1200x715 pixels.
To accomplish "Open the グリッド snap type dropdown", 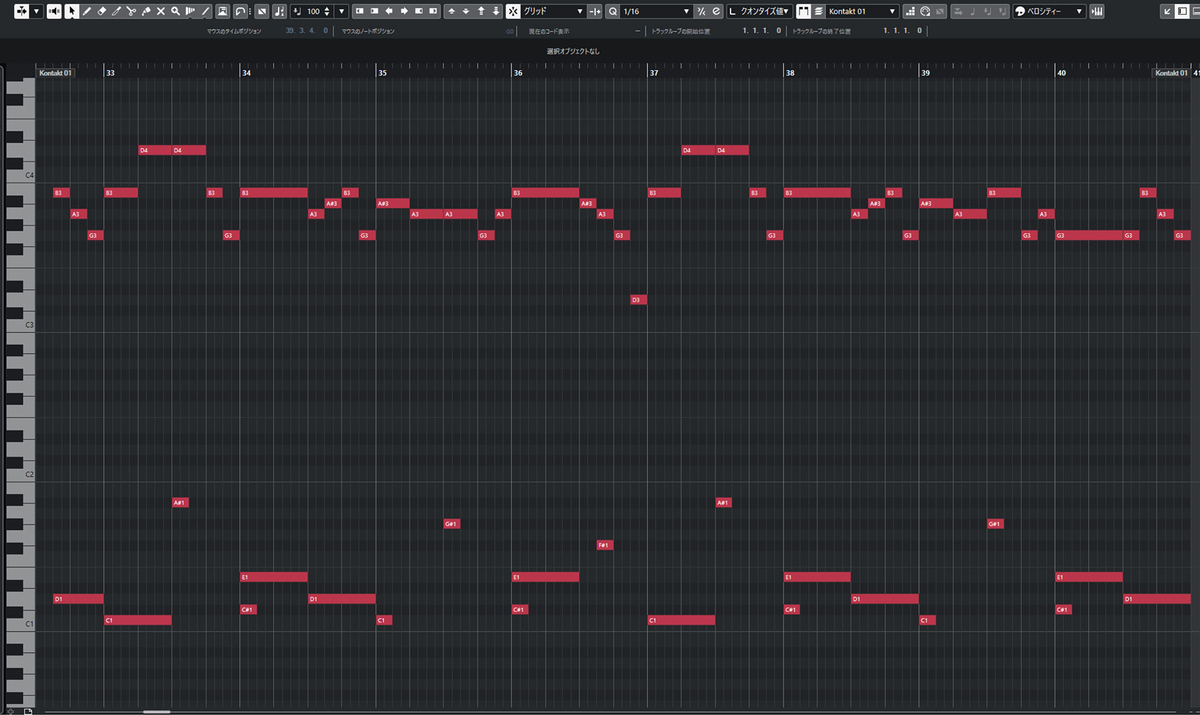I will pos(554,11).
